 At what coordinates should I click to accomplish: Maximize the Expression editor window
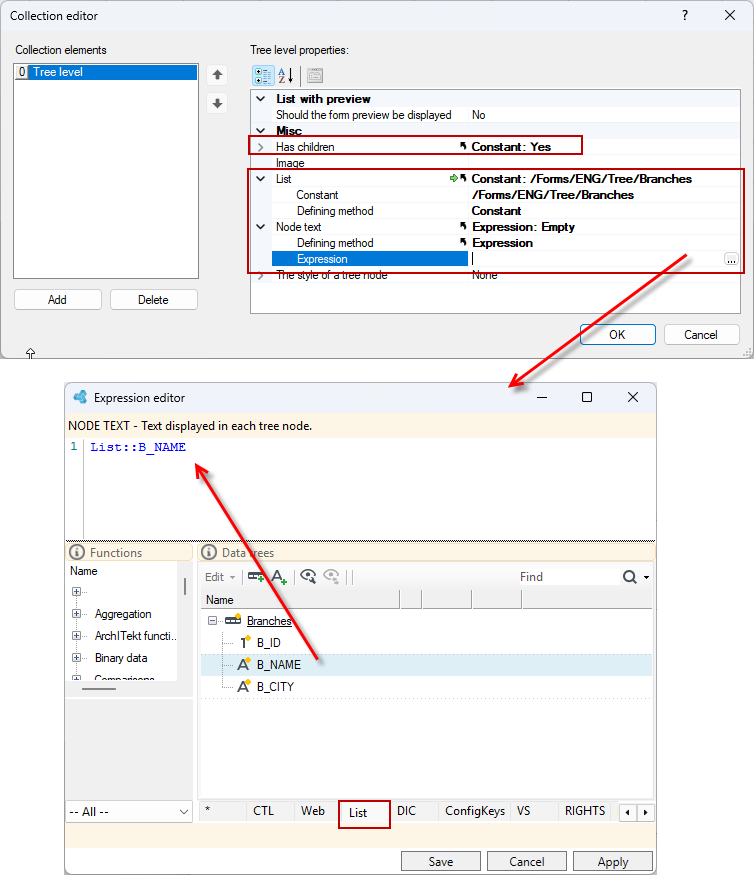pos(586,397)
